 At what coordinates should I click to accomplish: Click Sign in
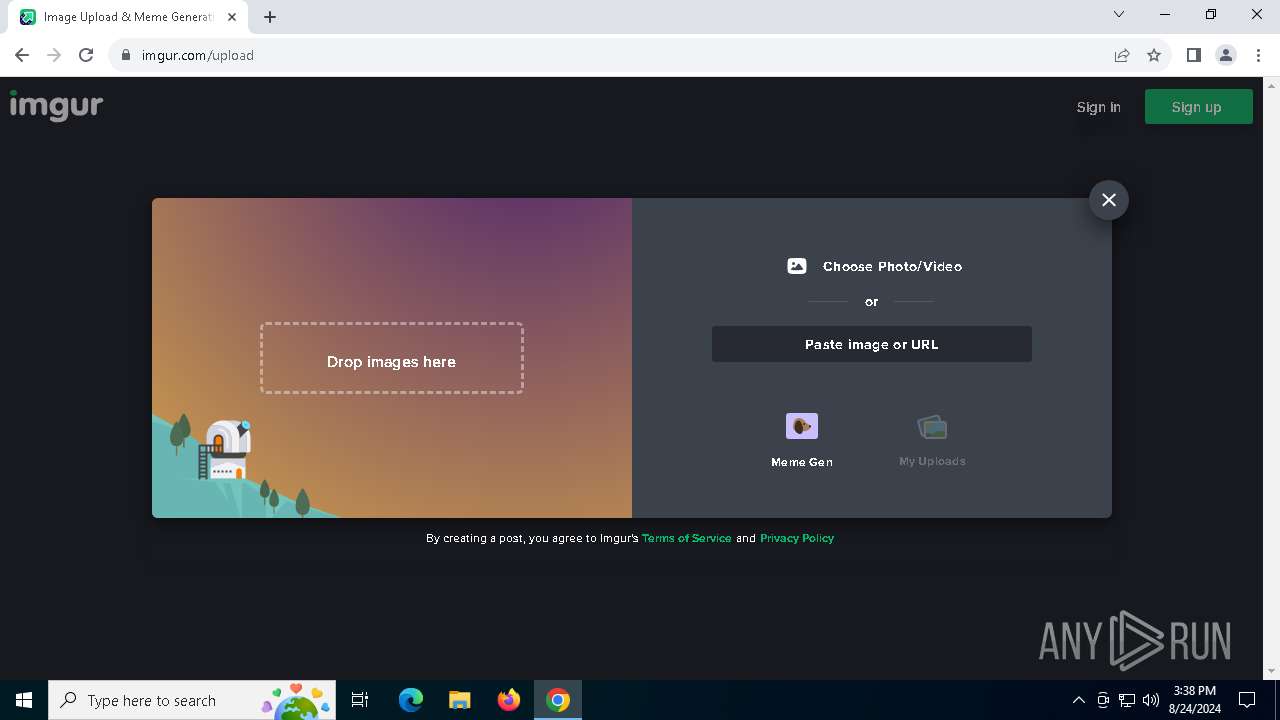tap(1098, 107)
